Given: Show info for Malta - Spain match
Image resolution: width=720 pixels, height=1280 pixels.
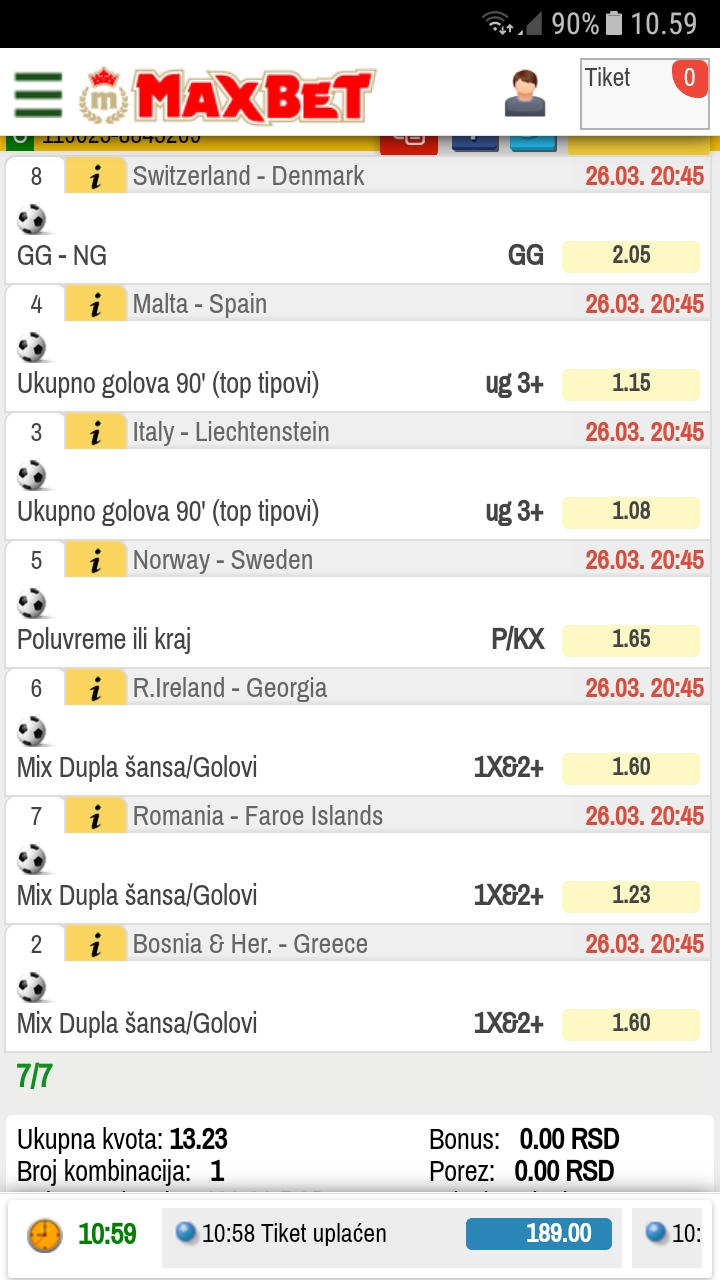Looking at the screenshot, I should coord(96,304).
